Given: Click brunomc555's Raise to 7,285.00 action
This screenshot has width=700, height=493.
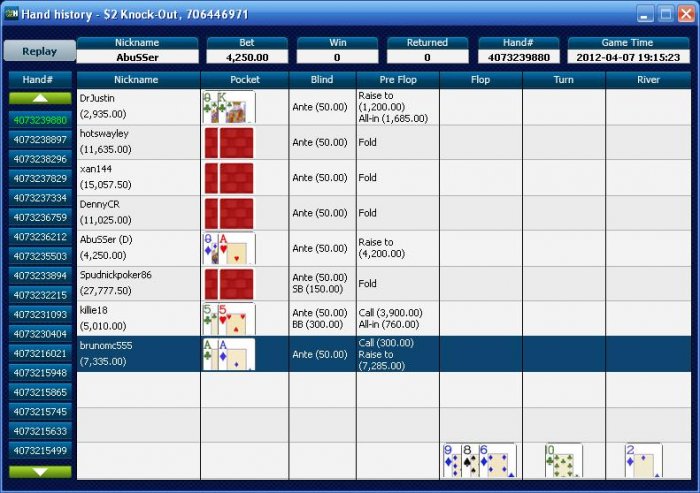Looking at the screenshot, I should click(382, 360).
